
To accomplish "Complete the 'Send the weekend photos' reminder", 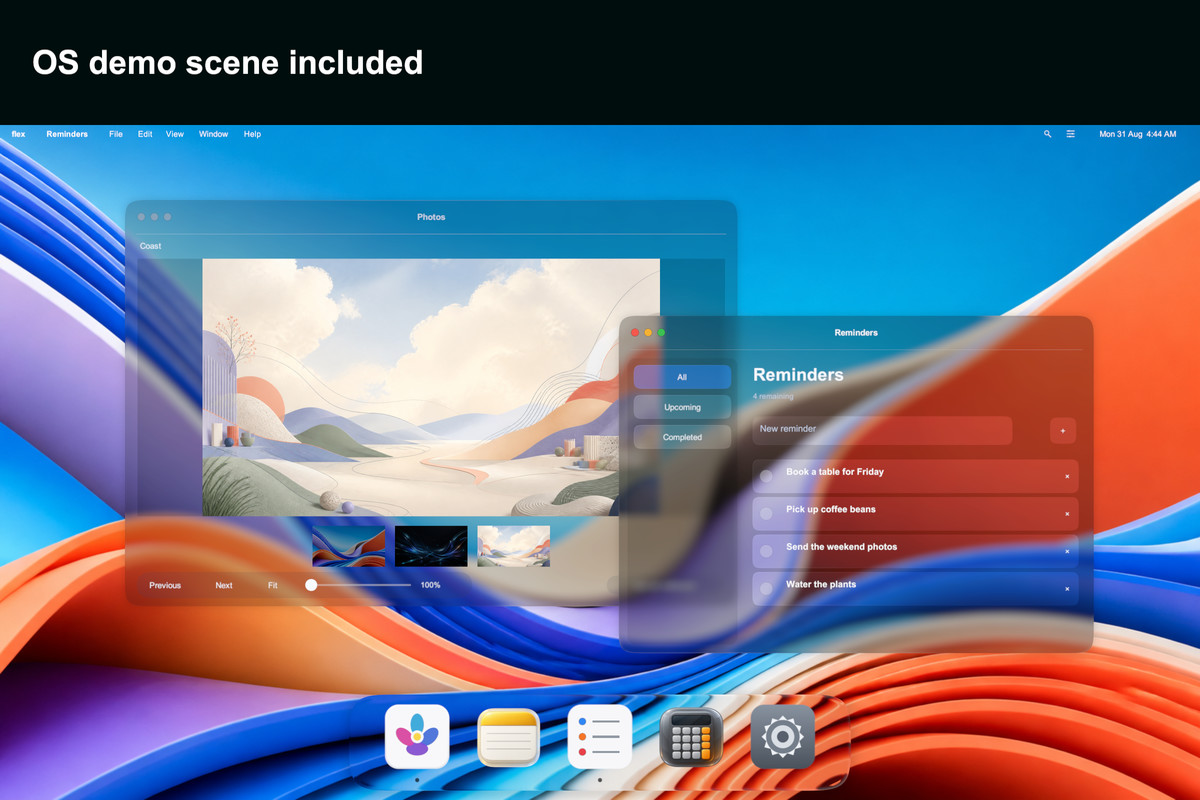I will [766, 552].
